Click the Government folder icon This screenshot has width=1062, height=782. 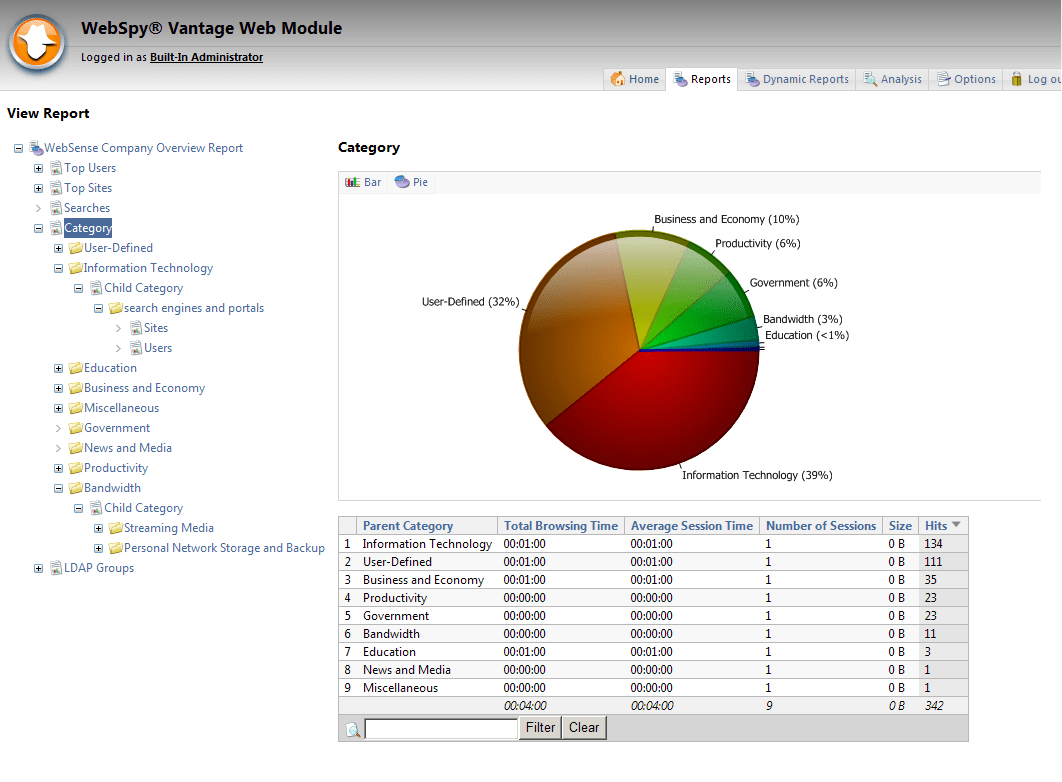tap(76, 428)
